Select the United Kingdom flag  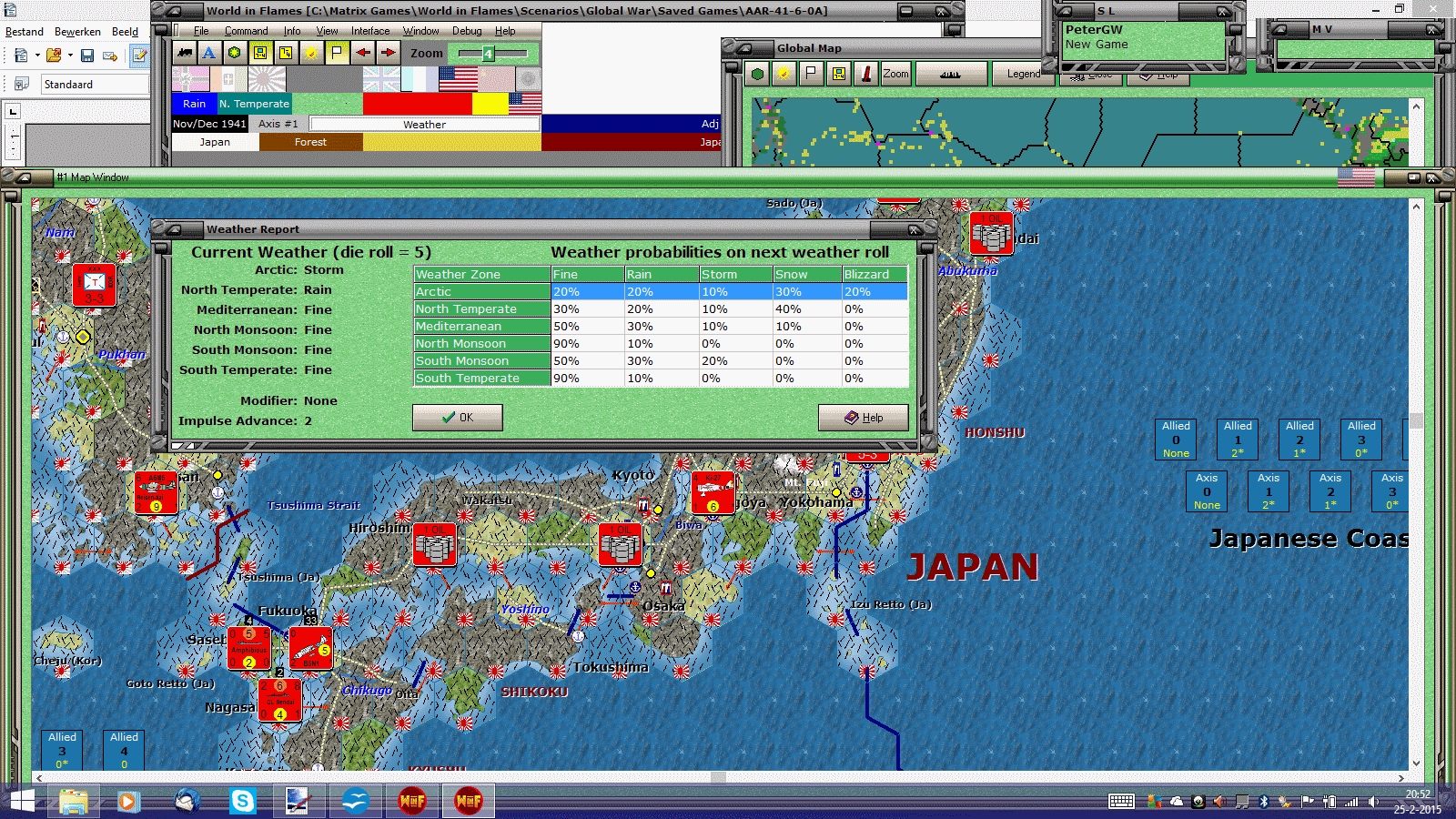tap(381, 79)
